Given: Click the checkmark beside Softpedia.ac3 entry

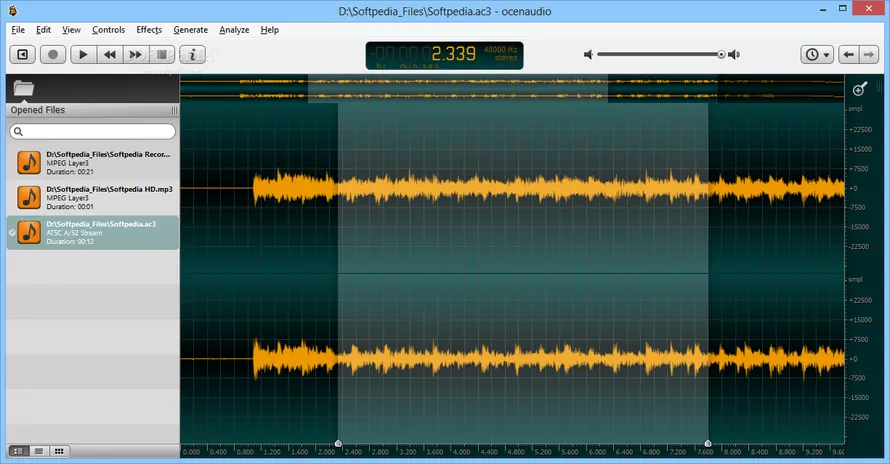Looking at the screenshot, I should coord(12,232).
